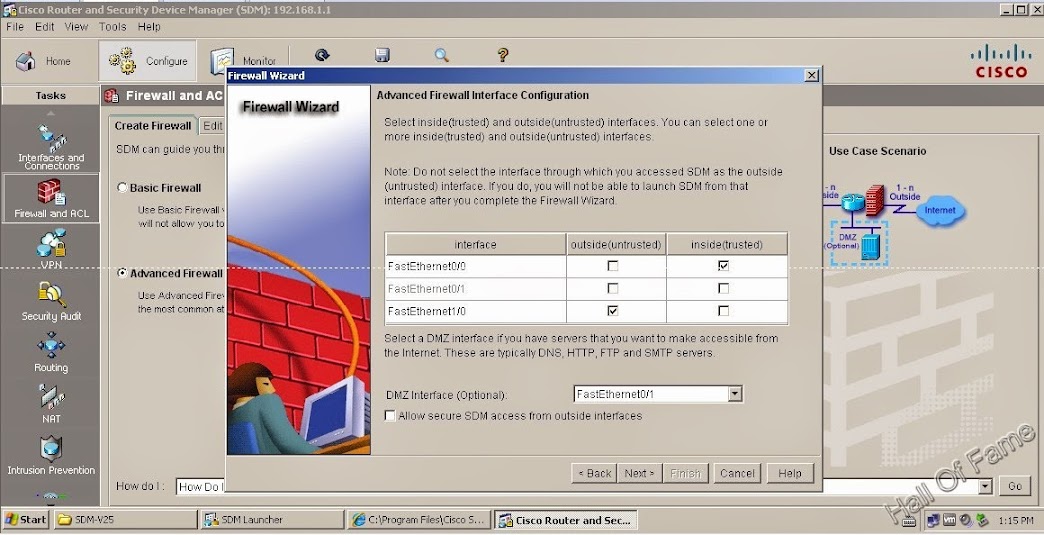Expand the How do I dropdown arrow

(985, 486)
